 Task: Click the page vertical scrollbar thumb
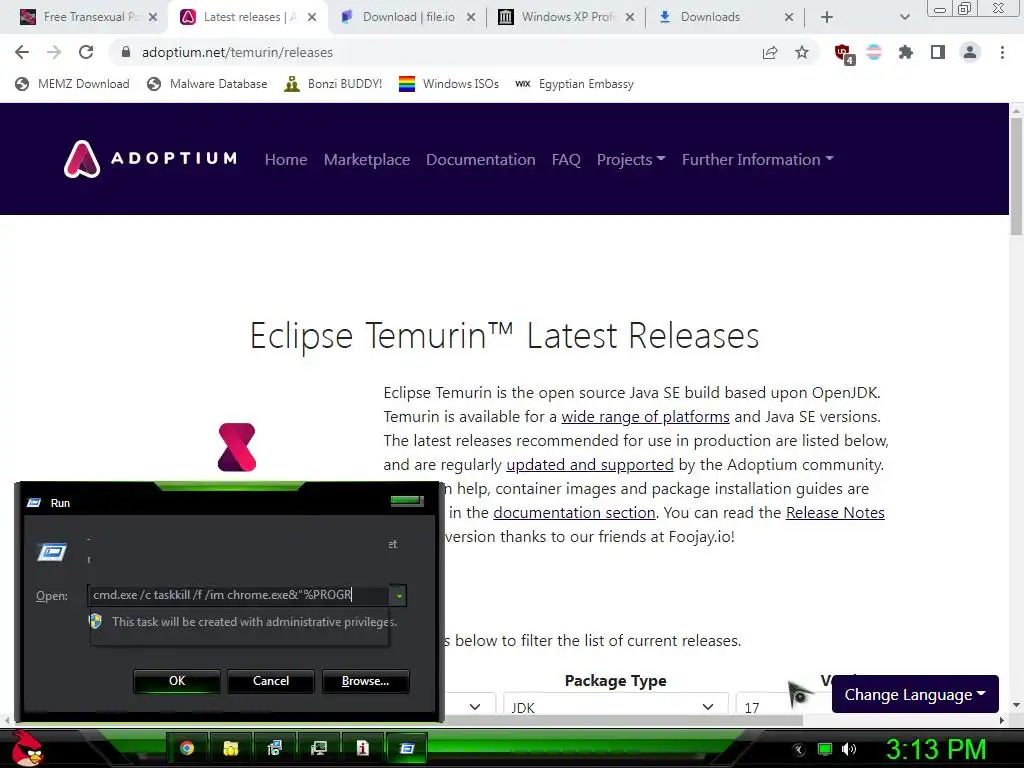pyautogui.click(x=1016, y=176)
